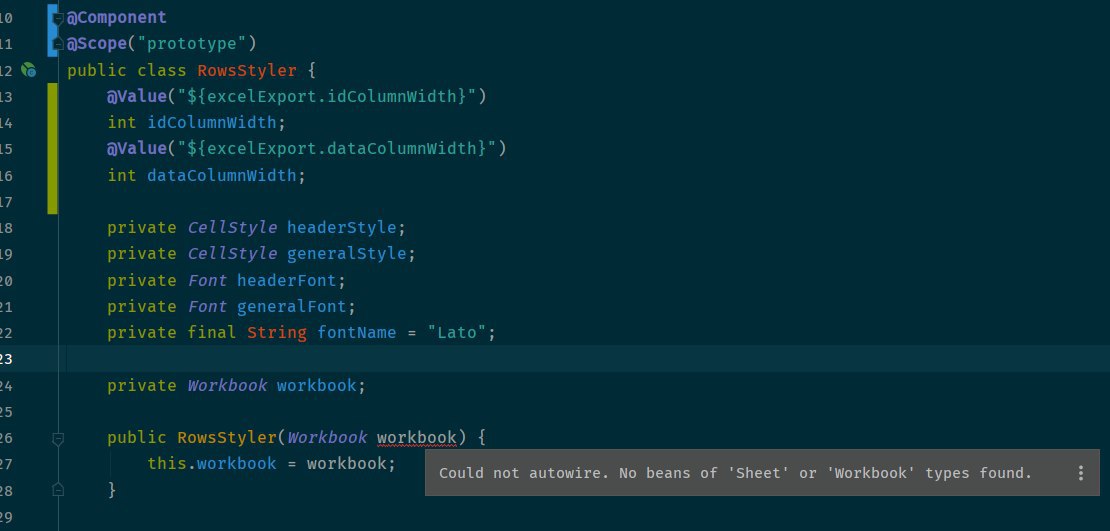Click the "${excelExport.dataColumnWidth}" property string
The image size is (1110, 531).
[337, 148]
